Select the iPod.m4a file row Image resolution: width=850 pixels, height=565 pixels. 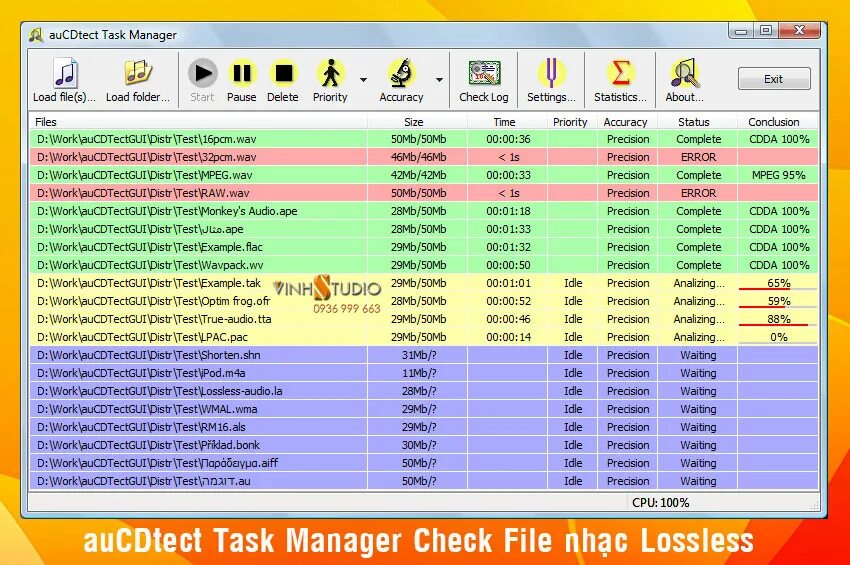coord(424,373)
